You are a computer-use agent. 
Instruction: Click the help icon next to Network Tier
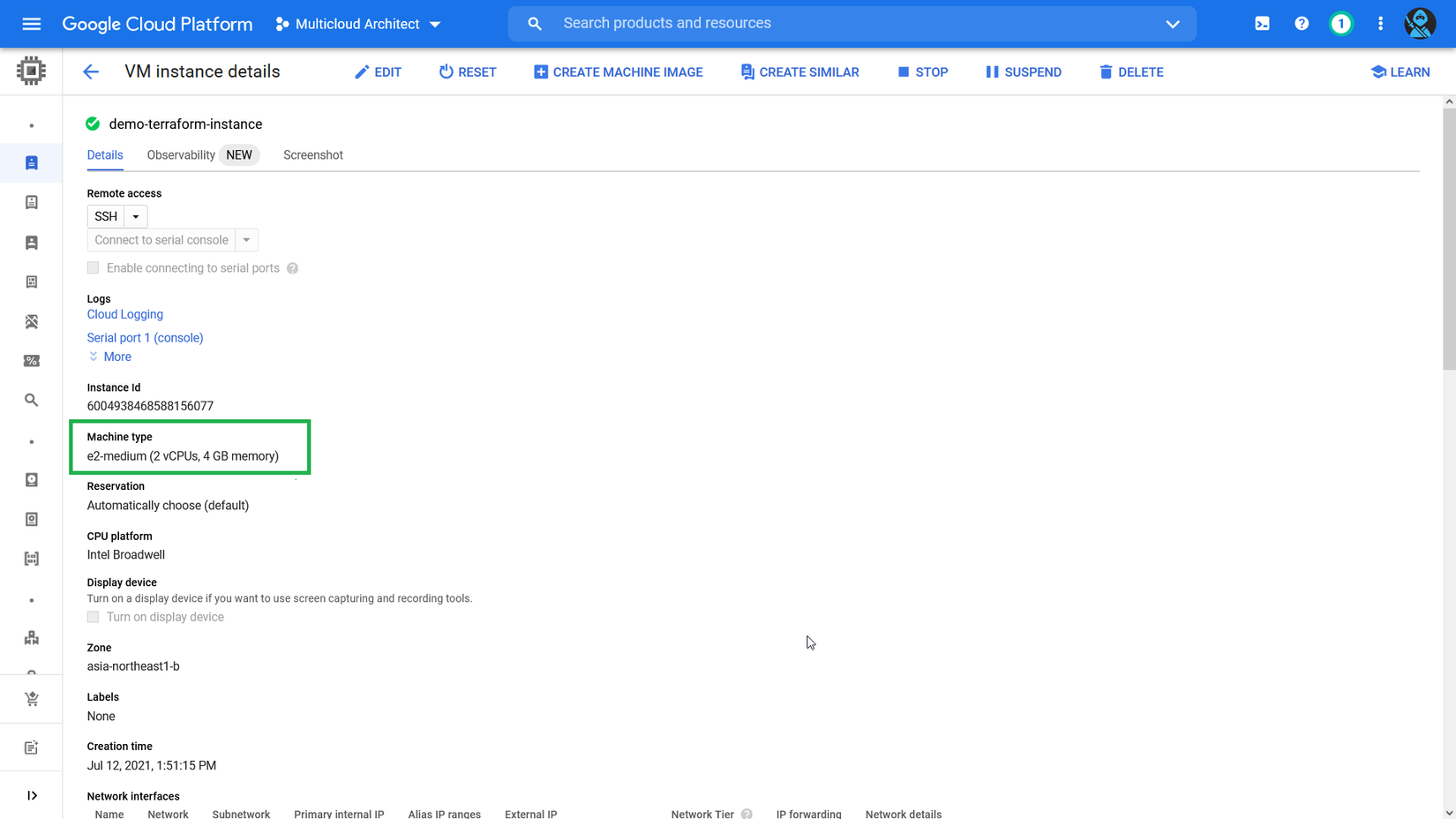[x=747, y=814]
